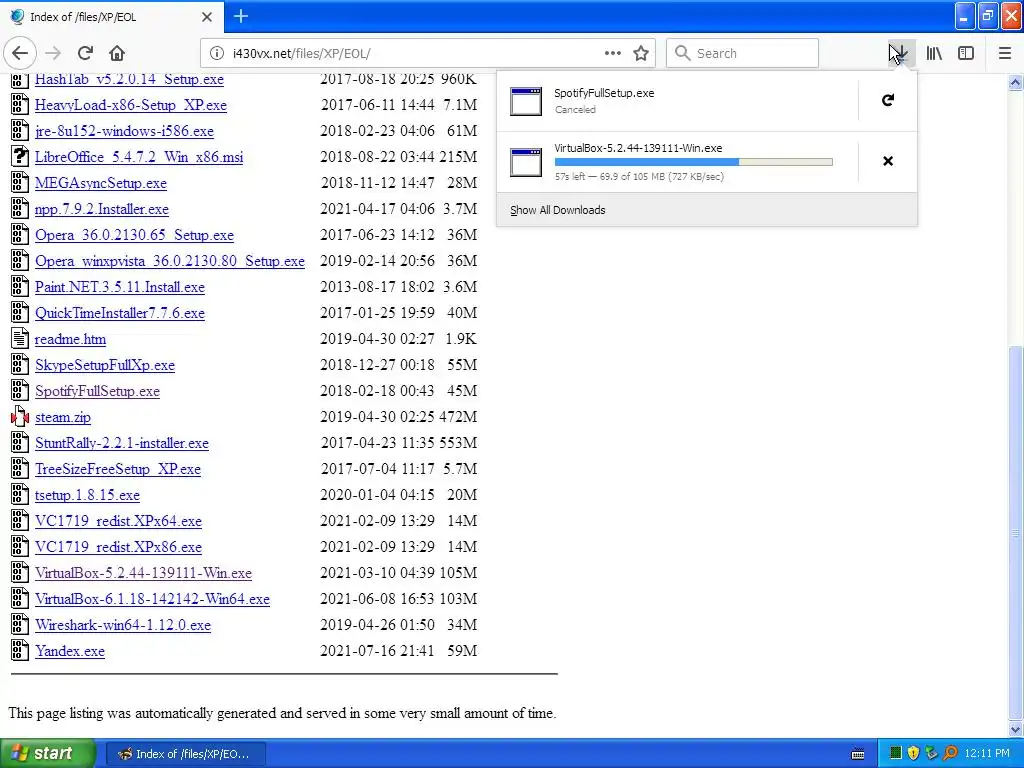
Task: Download Yandex.exe
Action: click(70, 651)
